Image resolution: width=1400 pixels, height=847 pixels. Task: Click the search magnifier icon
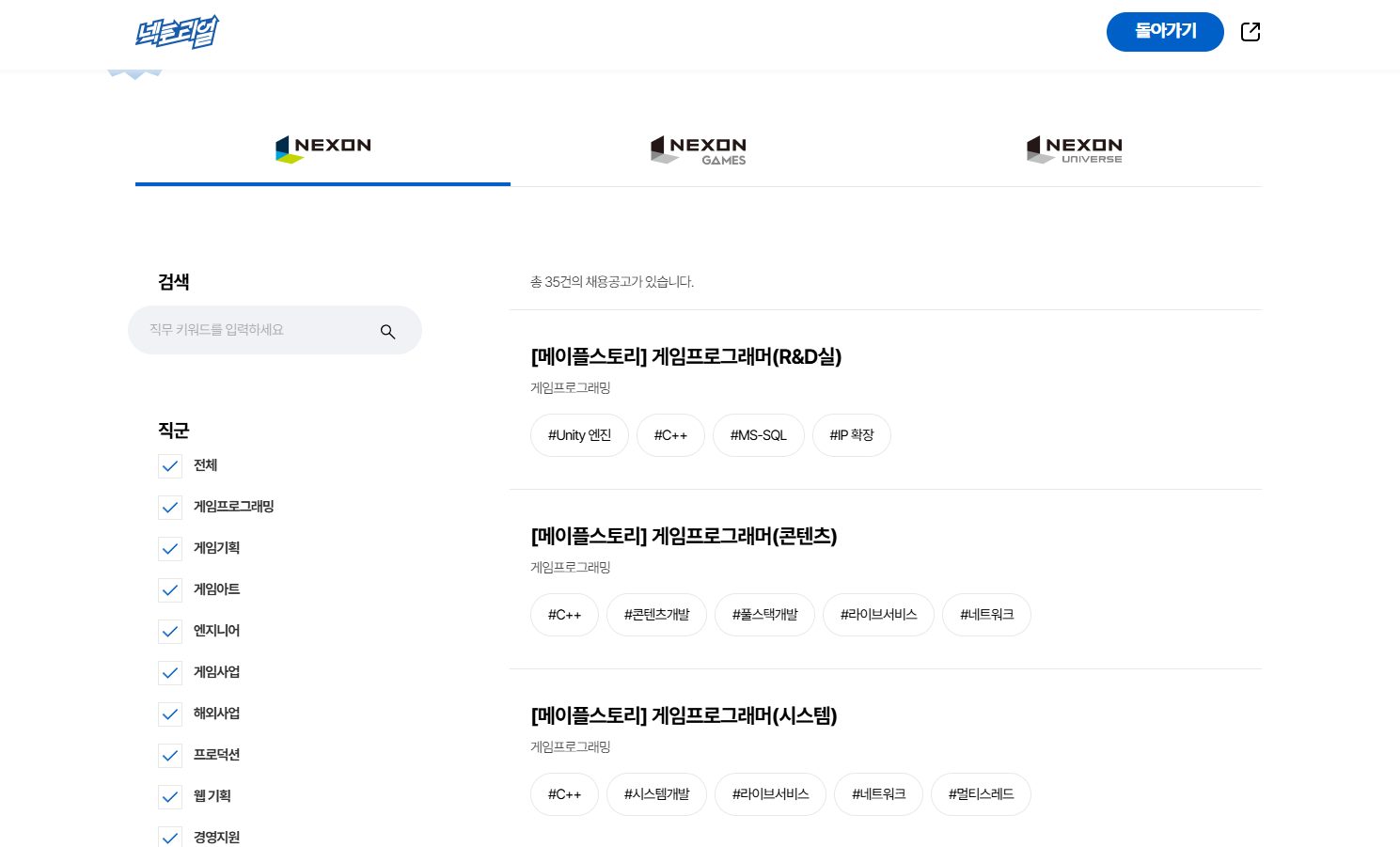coord(387,331)
